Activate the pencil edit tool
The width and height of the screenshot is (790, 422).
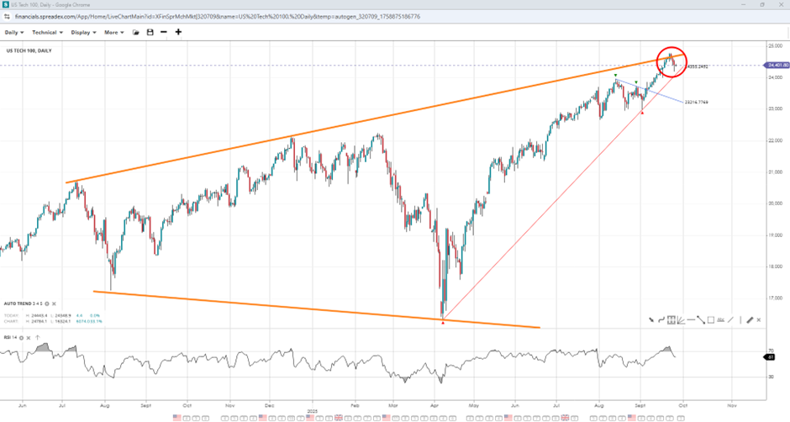pyautogui.click(x=749, y=320)
